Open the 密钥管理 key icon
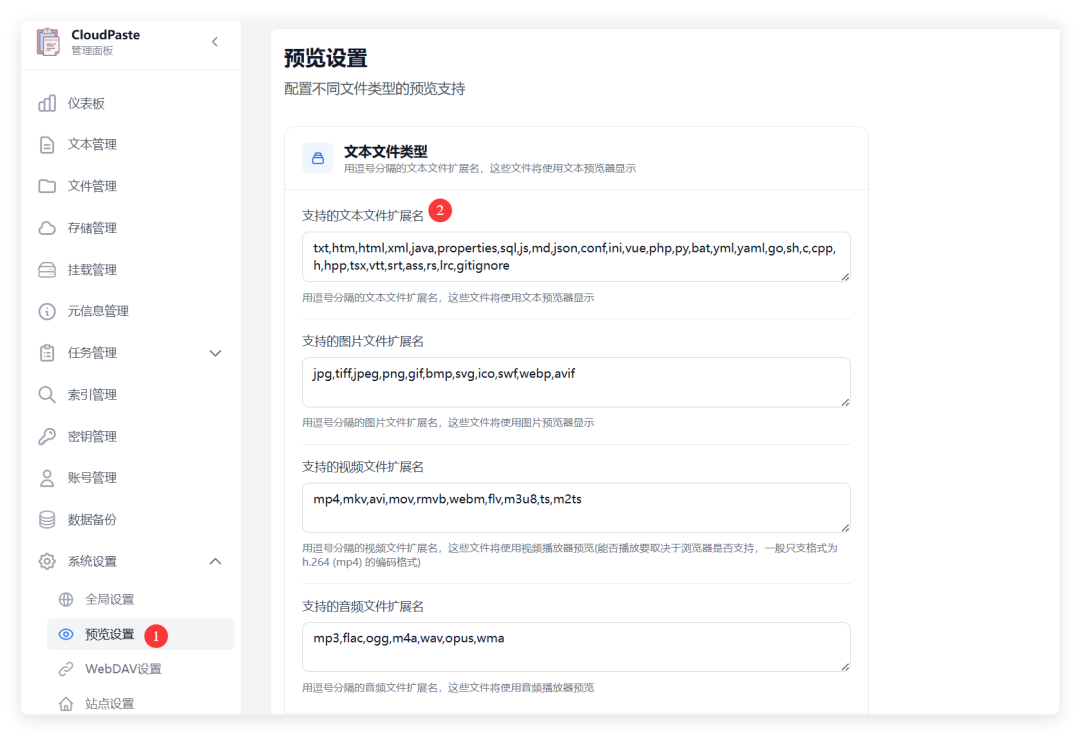The image size is (1080, 735). [x=46, y=436]
